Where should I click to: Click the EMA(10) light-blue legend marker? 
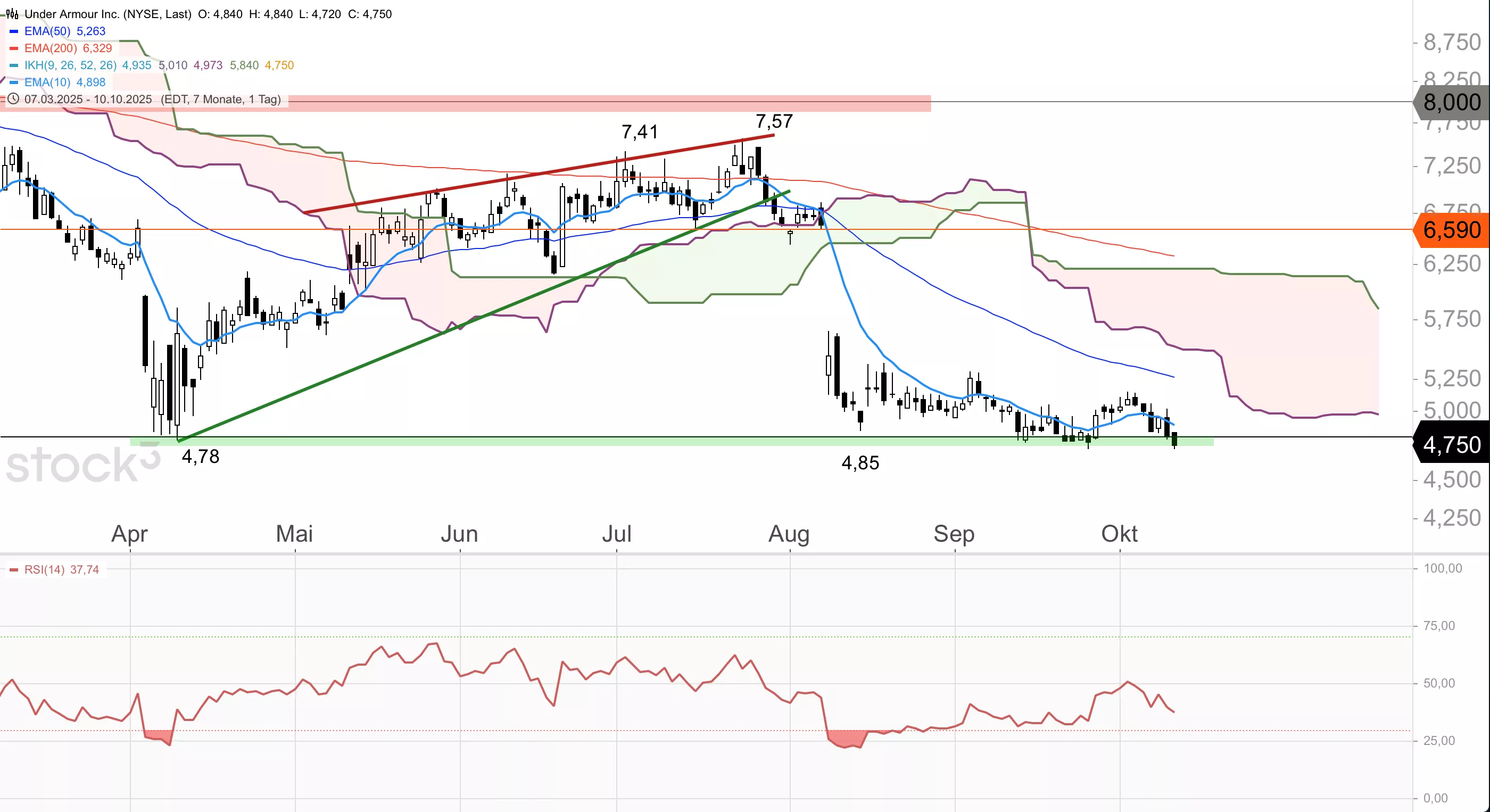(x=14, y=82)
